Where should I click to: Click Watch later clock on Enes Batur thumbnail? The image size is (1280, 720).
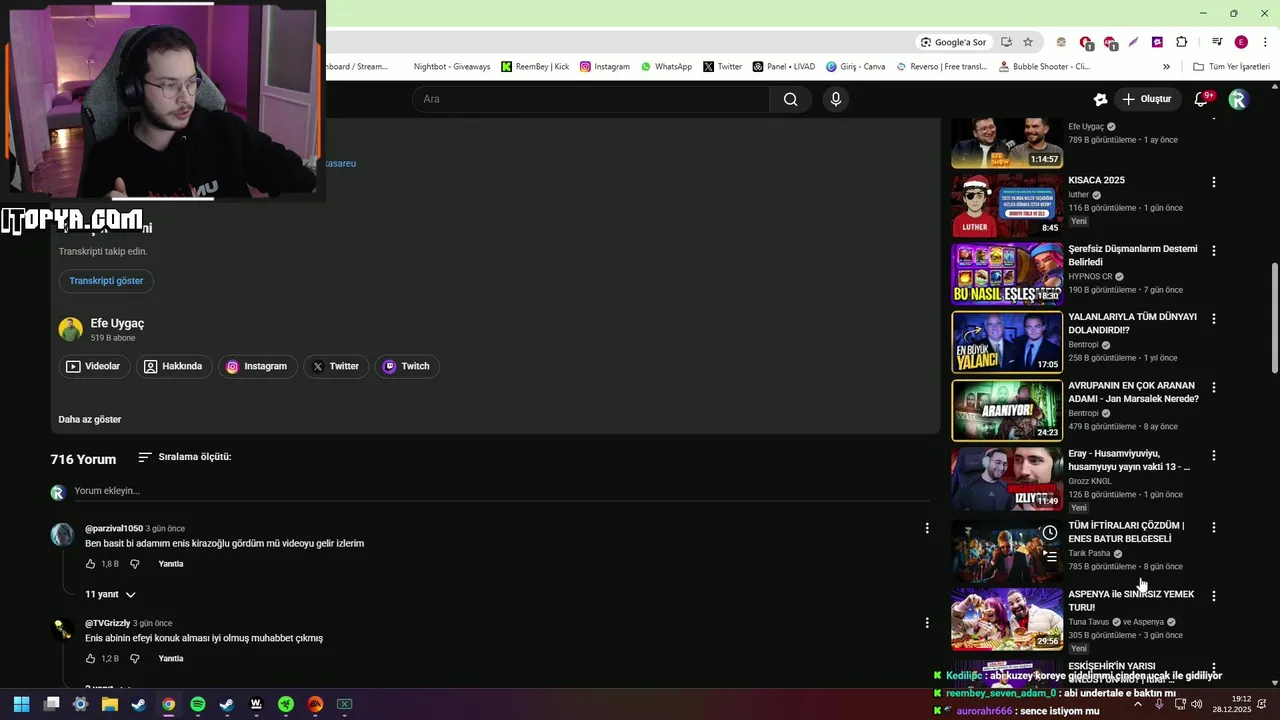(x=1050, y=533)
